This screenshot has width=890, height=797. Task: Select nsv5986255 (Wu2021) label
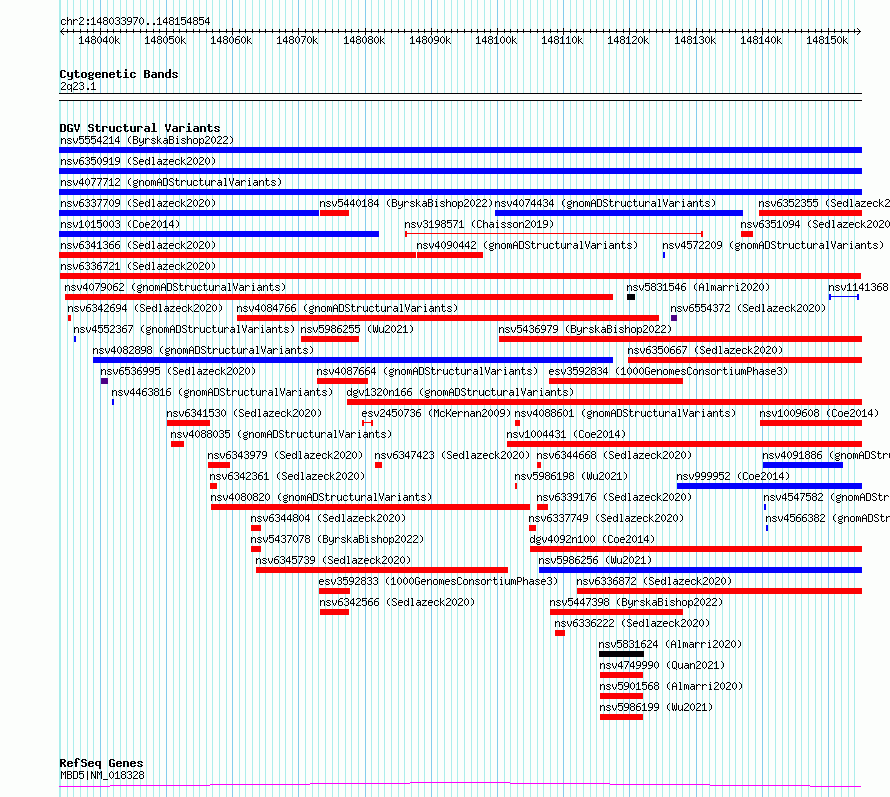coord(358,329)
